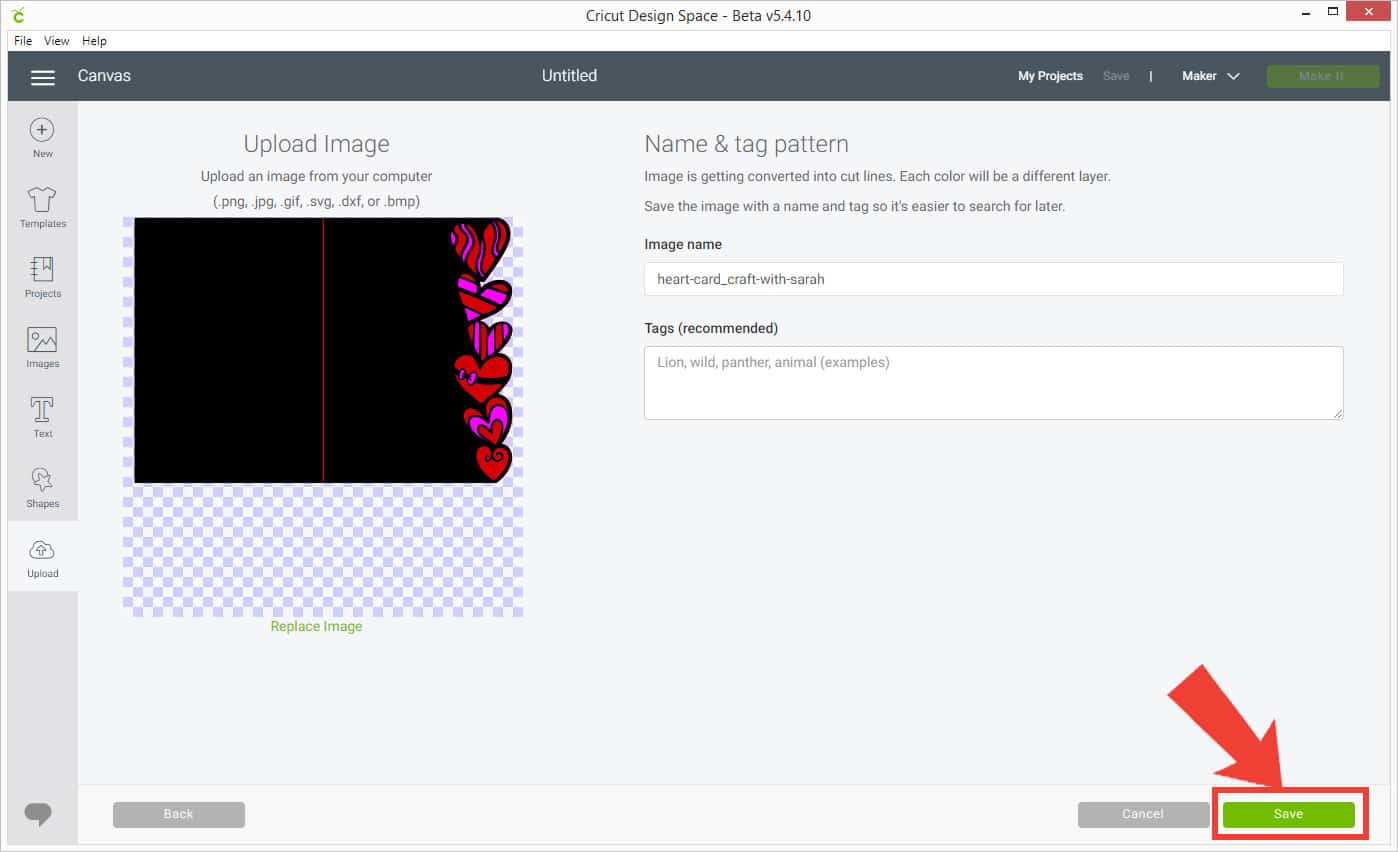Click the Image name field

[993, 279]
